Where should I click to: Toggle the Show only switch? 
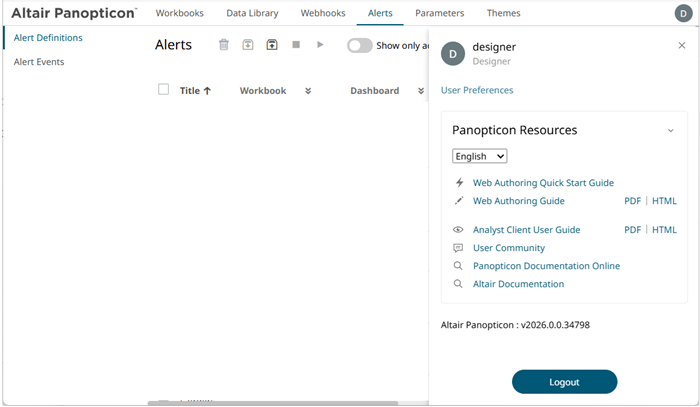point(359,45)
